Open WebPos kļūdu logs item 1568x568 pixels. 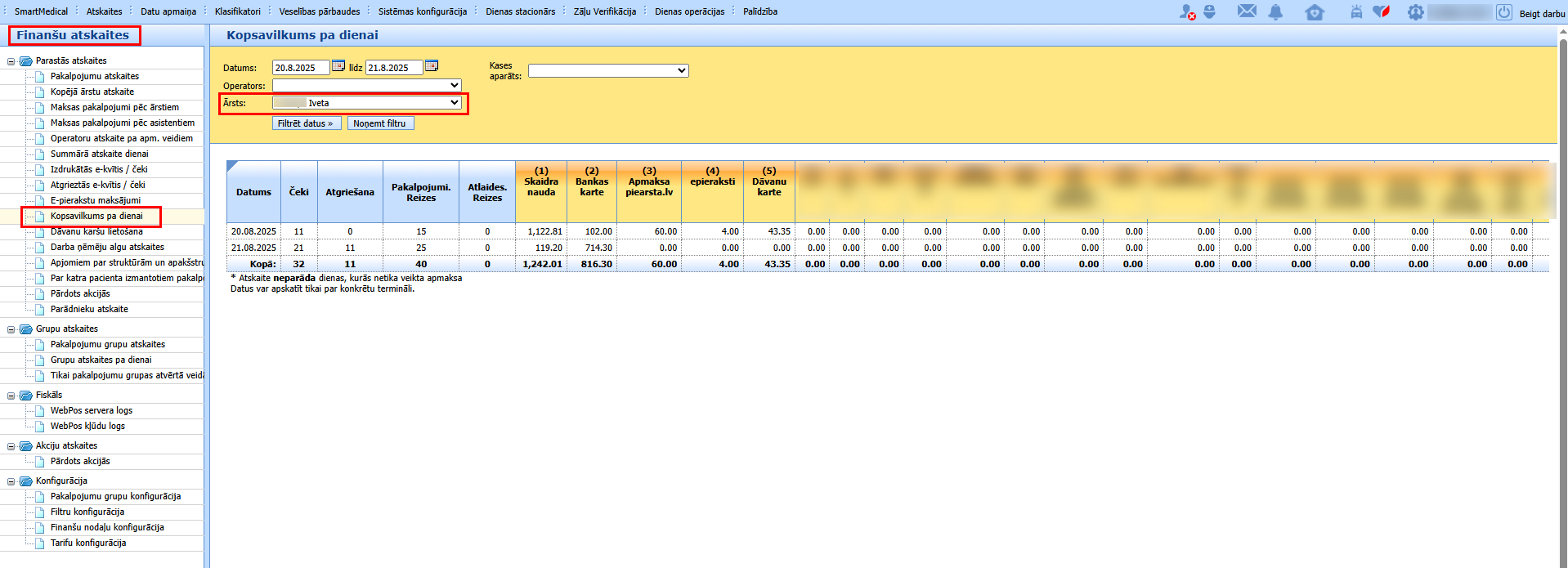point(87,426)
